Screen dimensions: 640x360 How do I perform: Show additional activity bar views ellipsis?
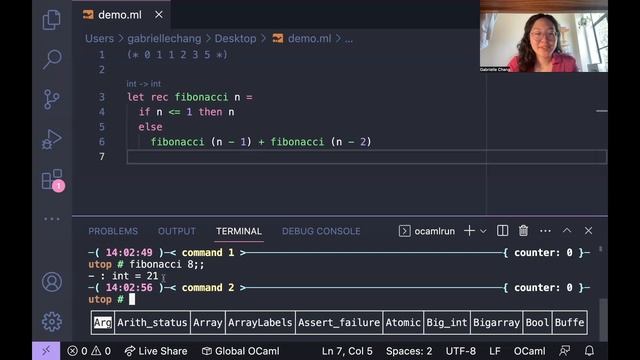click(x=52, y=219)
